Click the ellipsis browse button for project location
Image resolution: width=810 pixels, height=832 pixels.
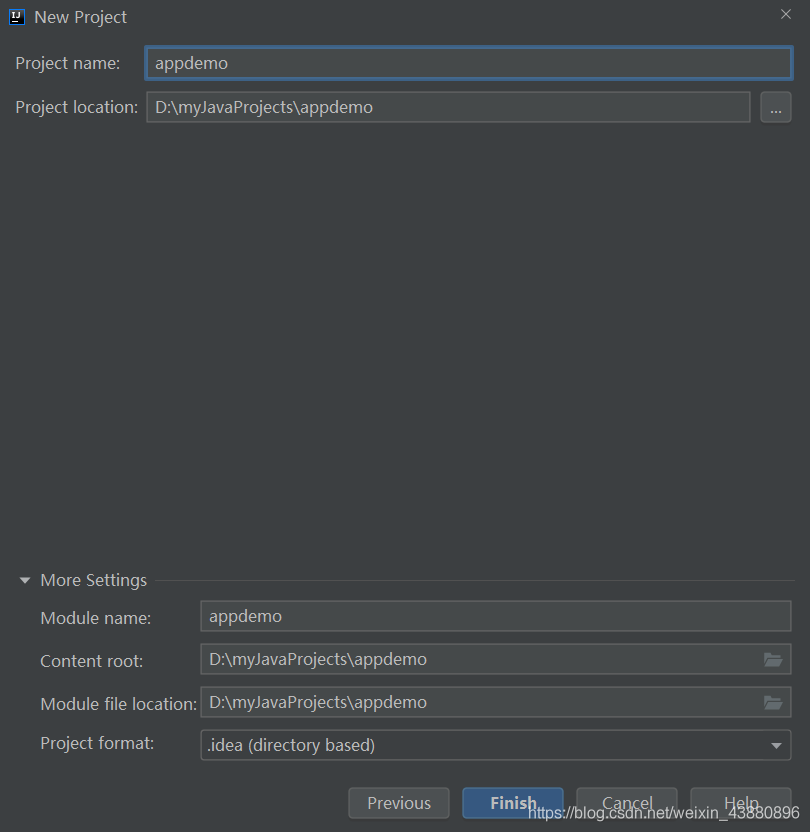[x=775, y=107]
